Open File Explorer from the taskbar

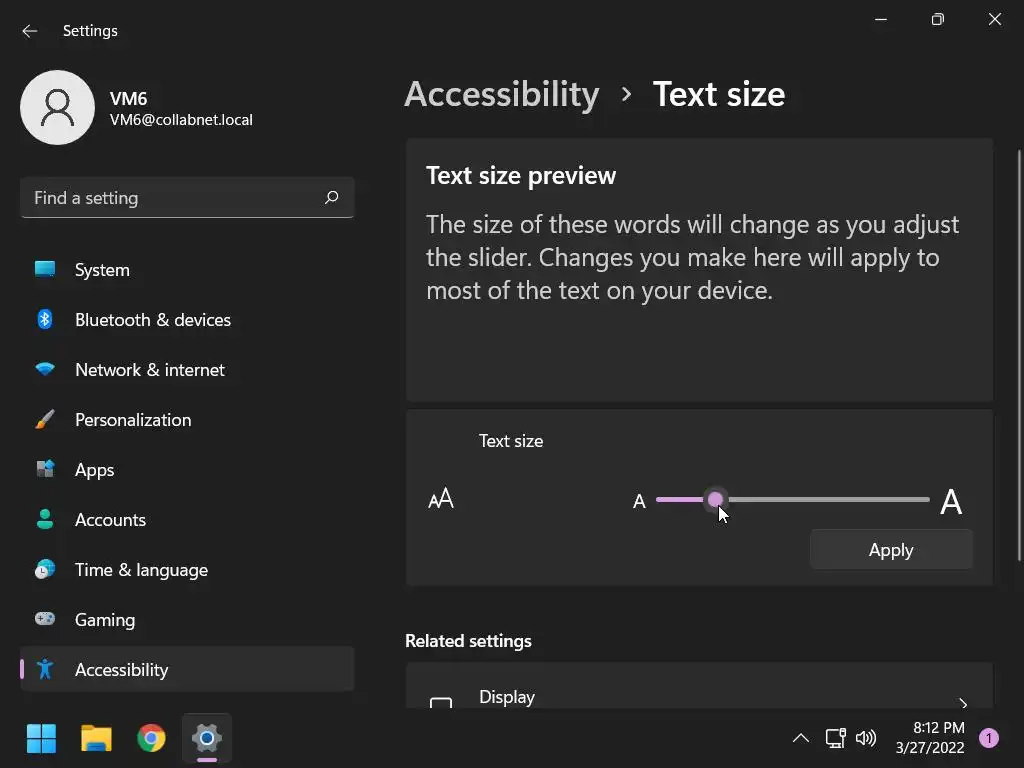pos(96,739)
